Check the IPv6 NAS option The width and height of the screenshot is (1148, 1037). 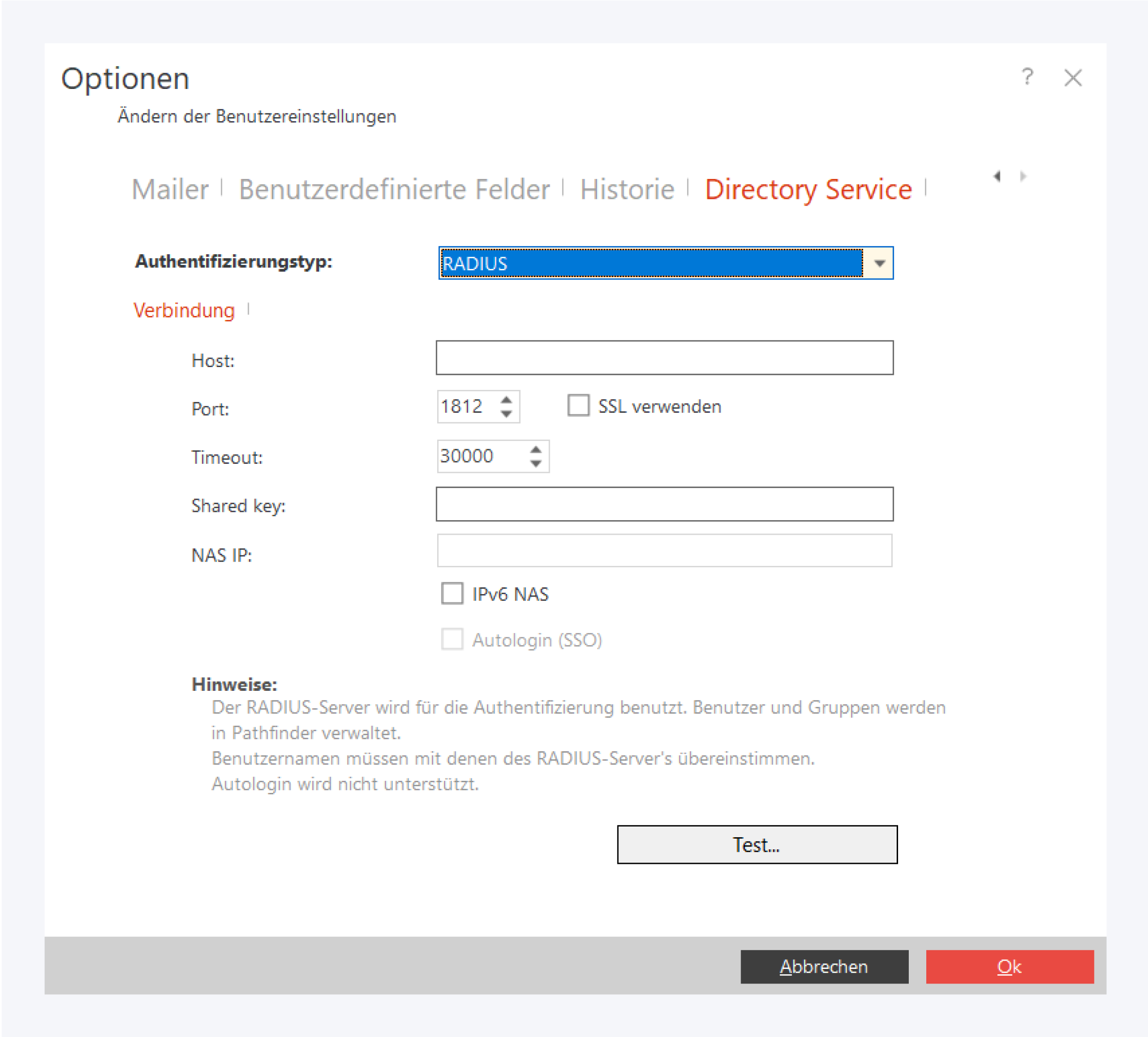click(452, 594)
